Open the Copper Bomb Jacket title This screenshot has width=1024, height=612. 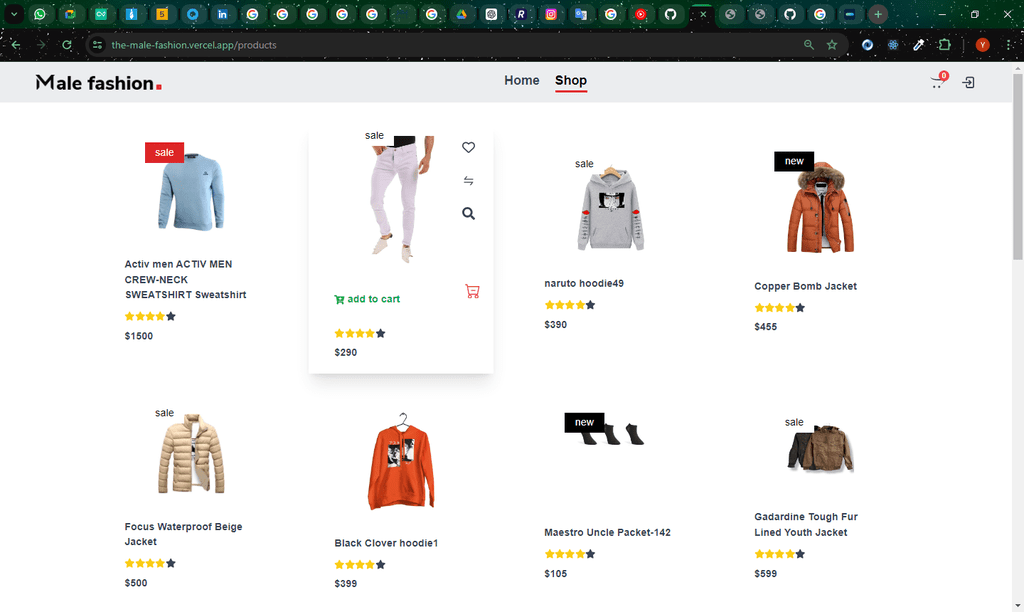click(805, 286)
